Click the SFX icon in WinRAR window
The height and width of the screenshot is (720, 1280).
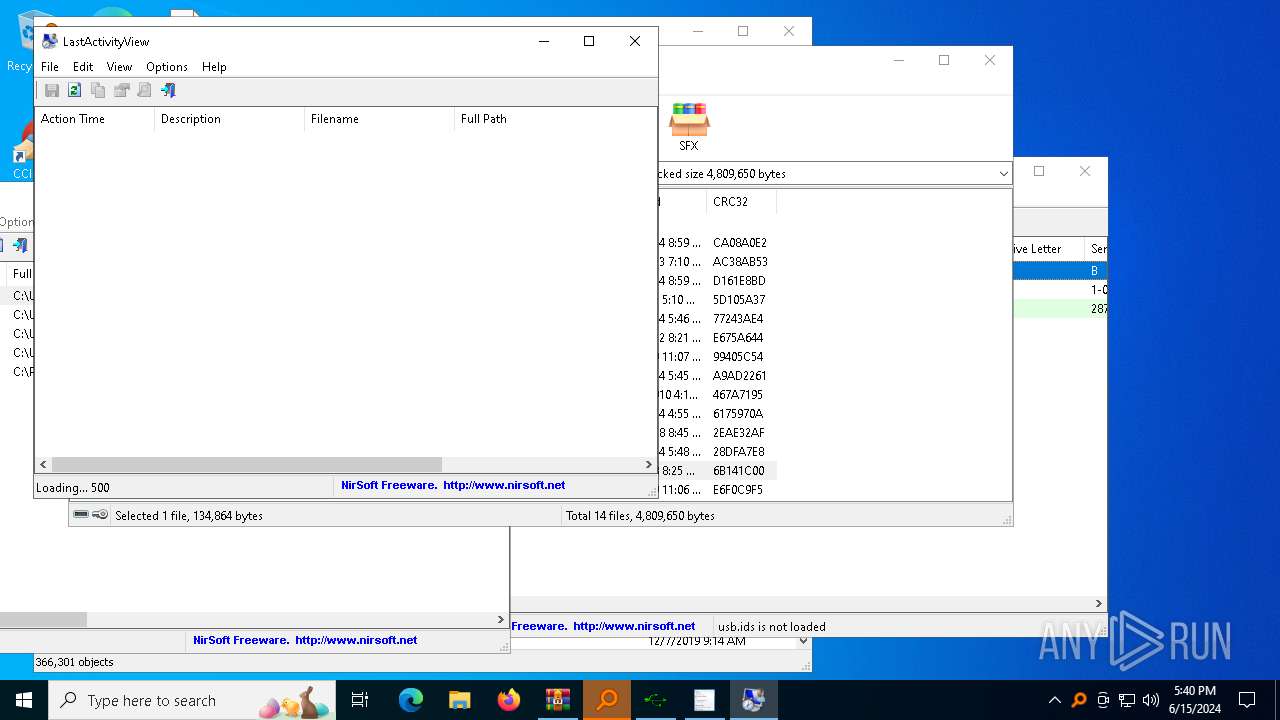pyautogui.click(x=689, y=127)
